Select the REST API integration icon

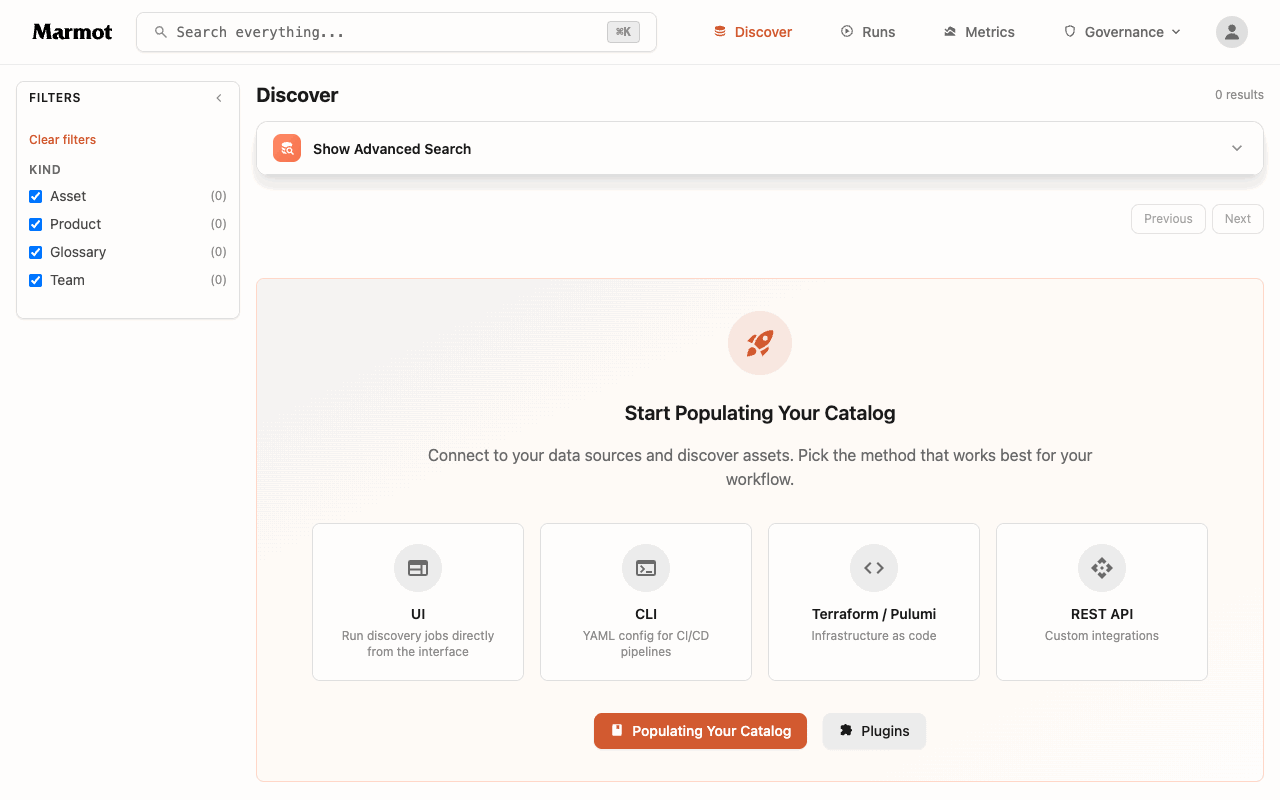[x=1102, y=568]
